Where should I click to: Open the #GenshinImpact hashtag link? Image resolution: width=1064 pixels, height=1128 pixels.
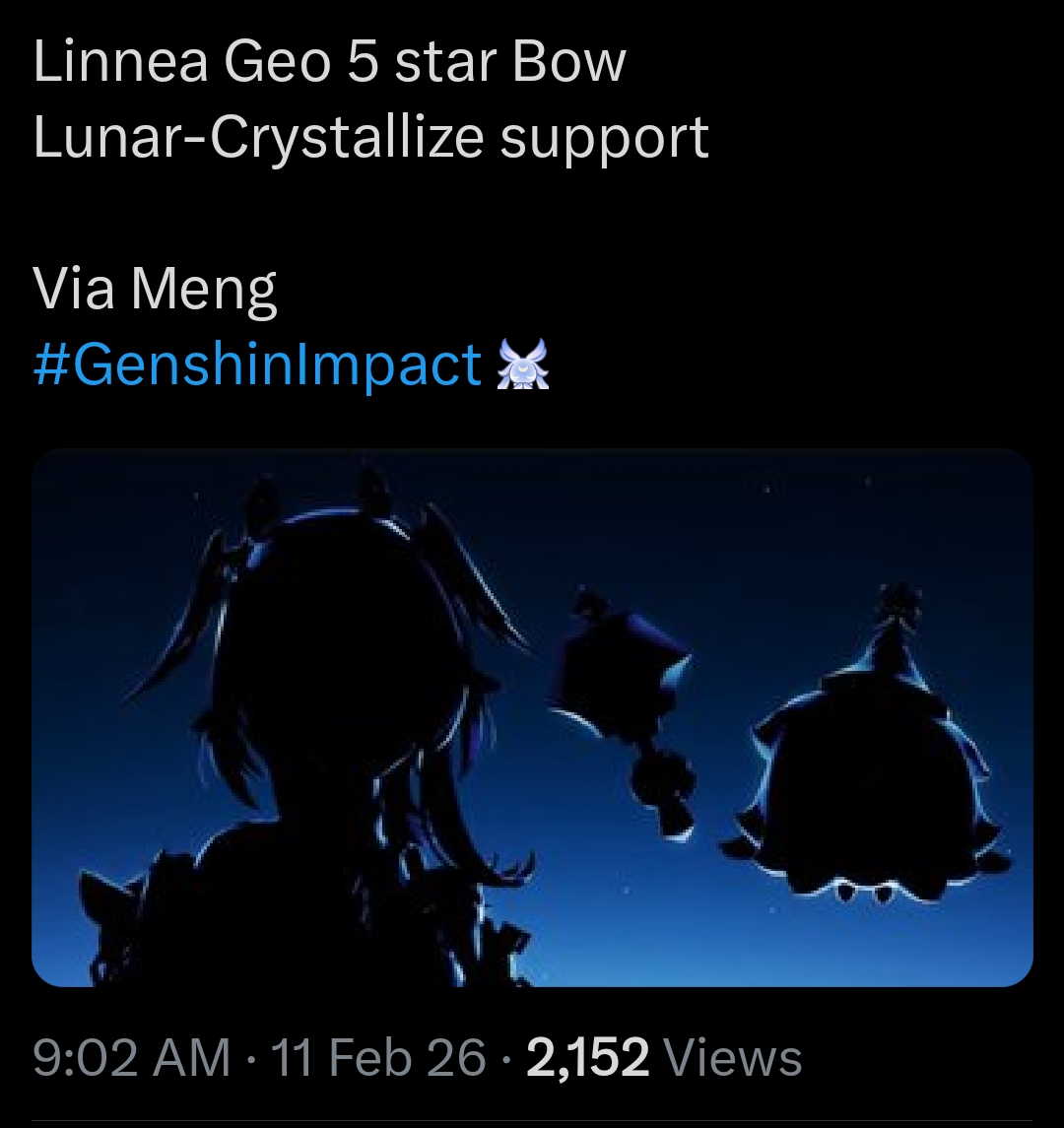tap(257, 364)
